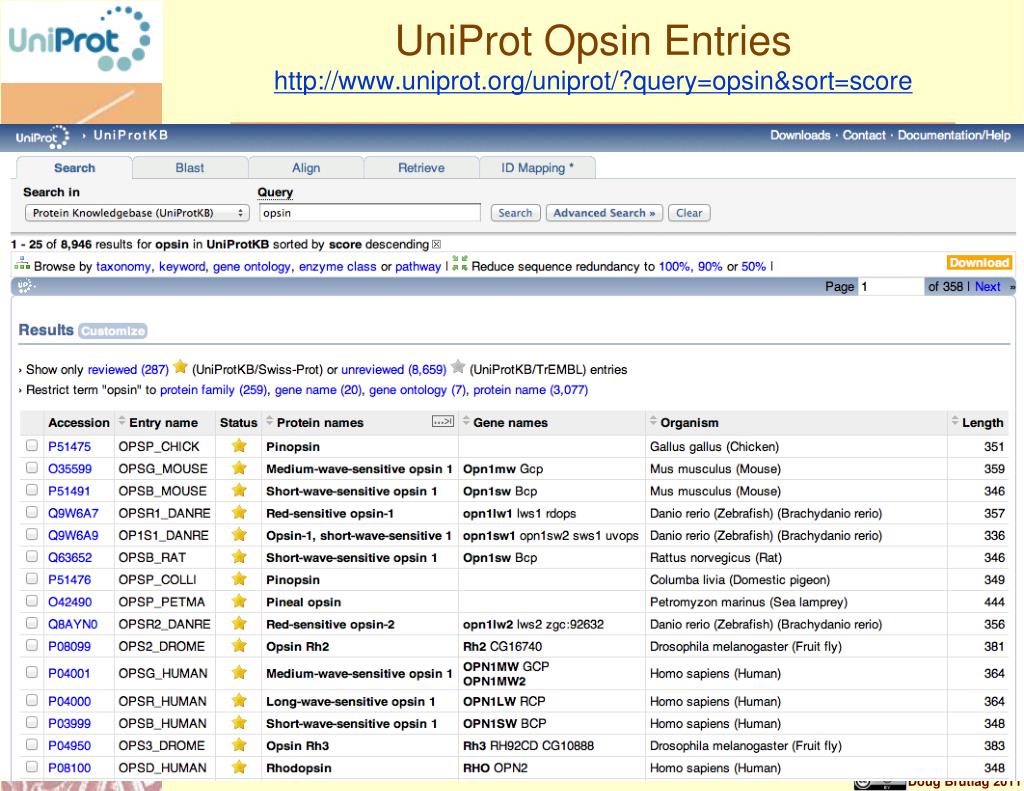This screenshot has height=791, width=1024.
Task: Click the UniProt logo in the header bar
Action: click(x=42, y=137)
